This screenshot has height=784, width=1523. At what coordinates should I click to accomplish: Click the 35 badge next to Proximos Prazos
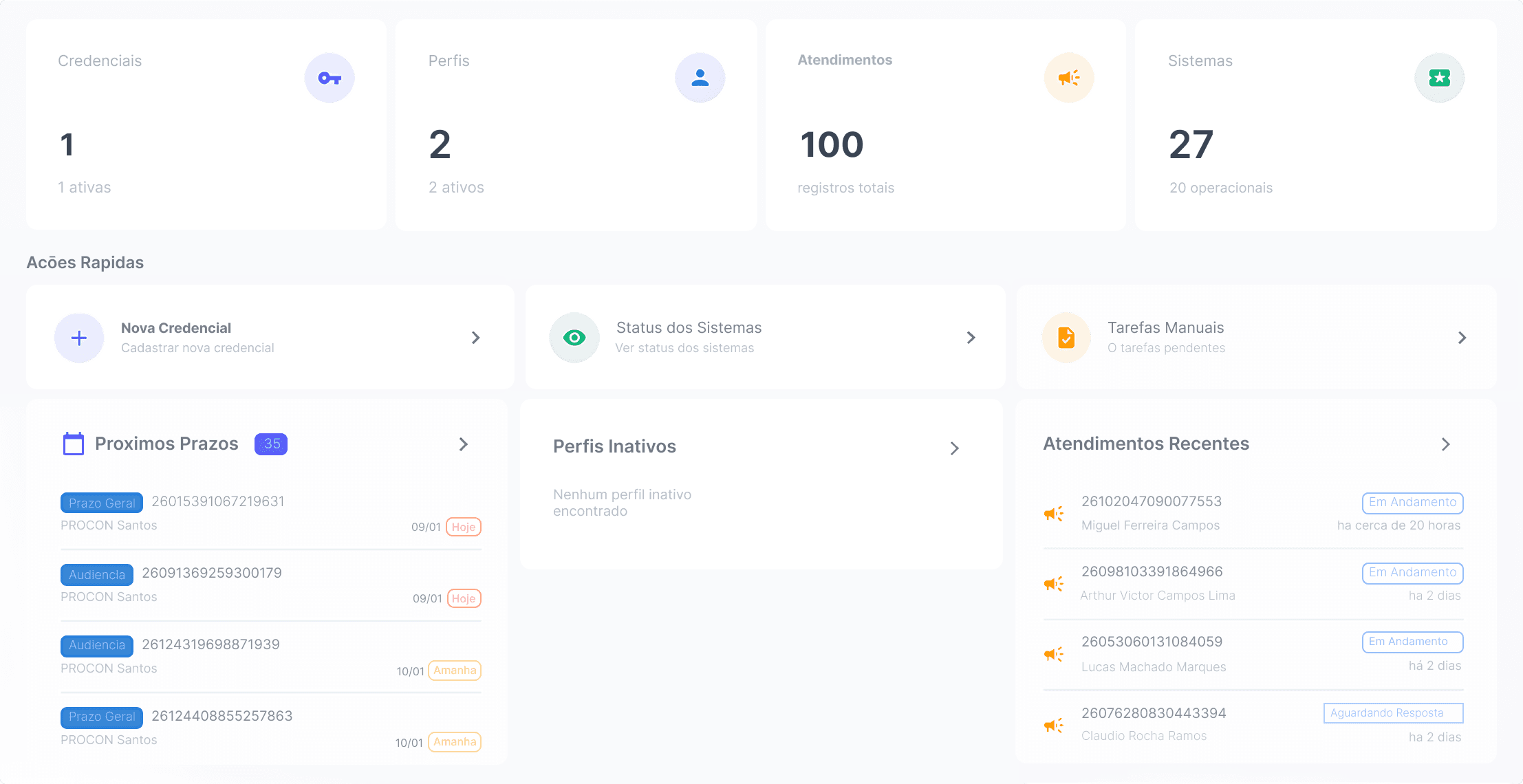(x=271, y=444)
